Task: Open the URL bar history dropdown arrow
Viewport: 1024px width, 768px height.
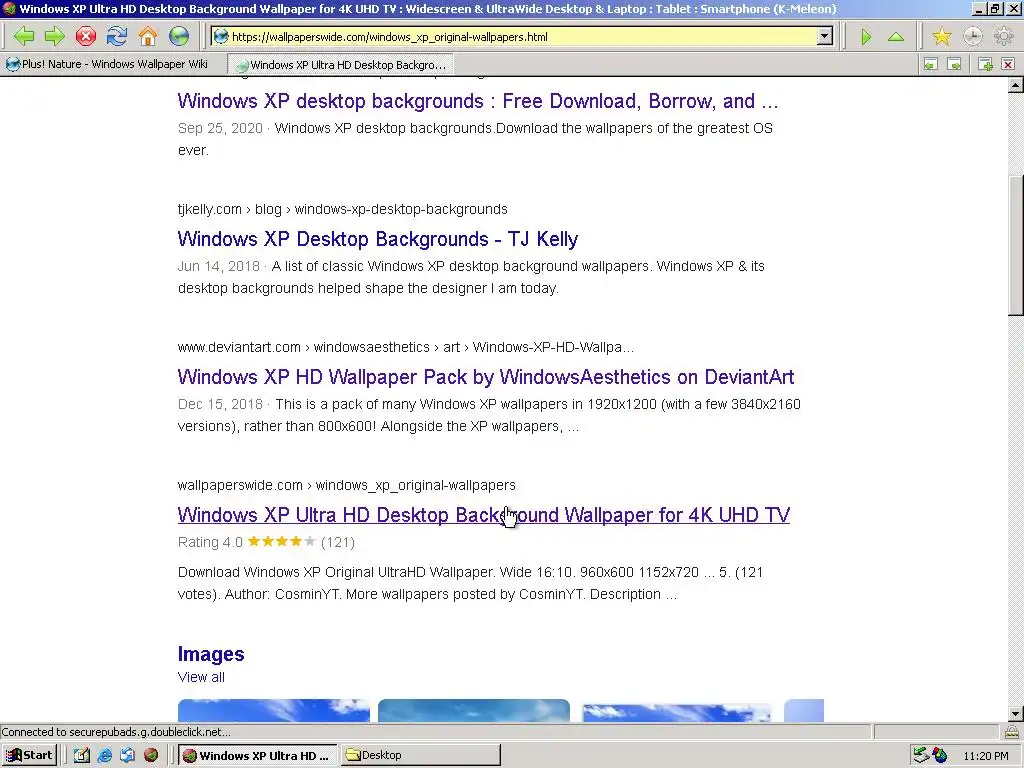Action: pyautogui.click(x=825, y=37)
